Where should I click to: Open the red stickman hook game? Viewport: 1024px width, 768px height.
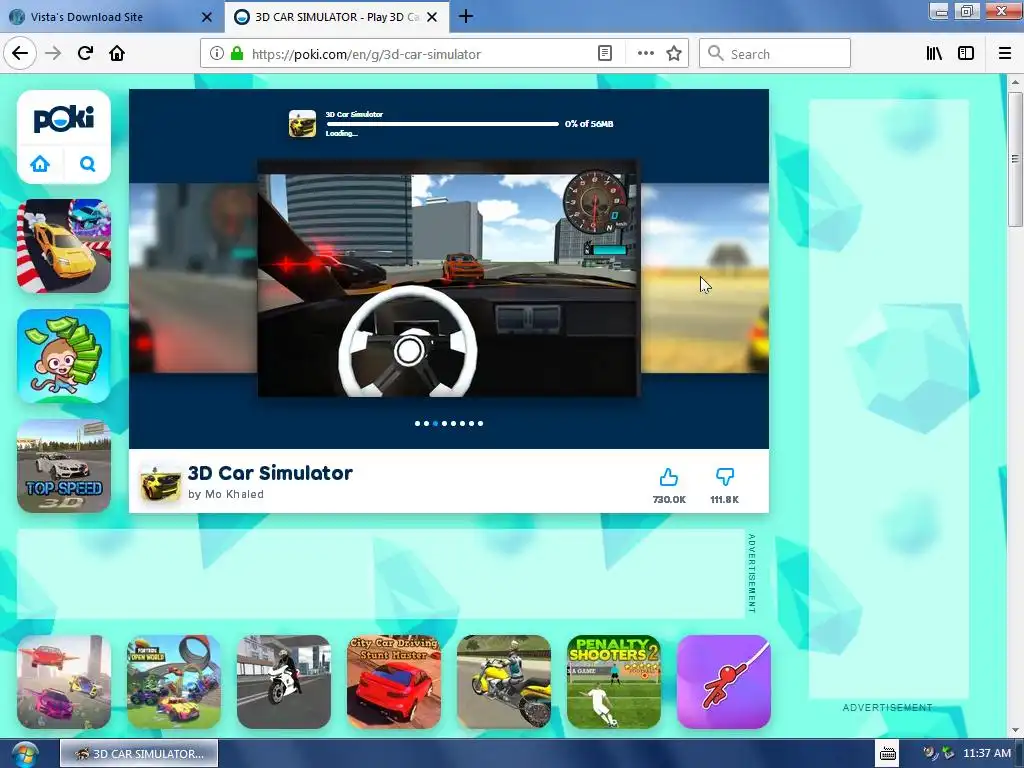pos(724,682)
